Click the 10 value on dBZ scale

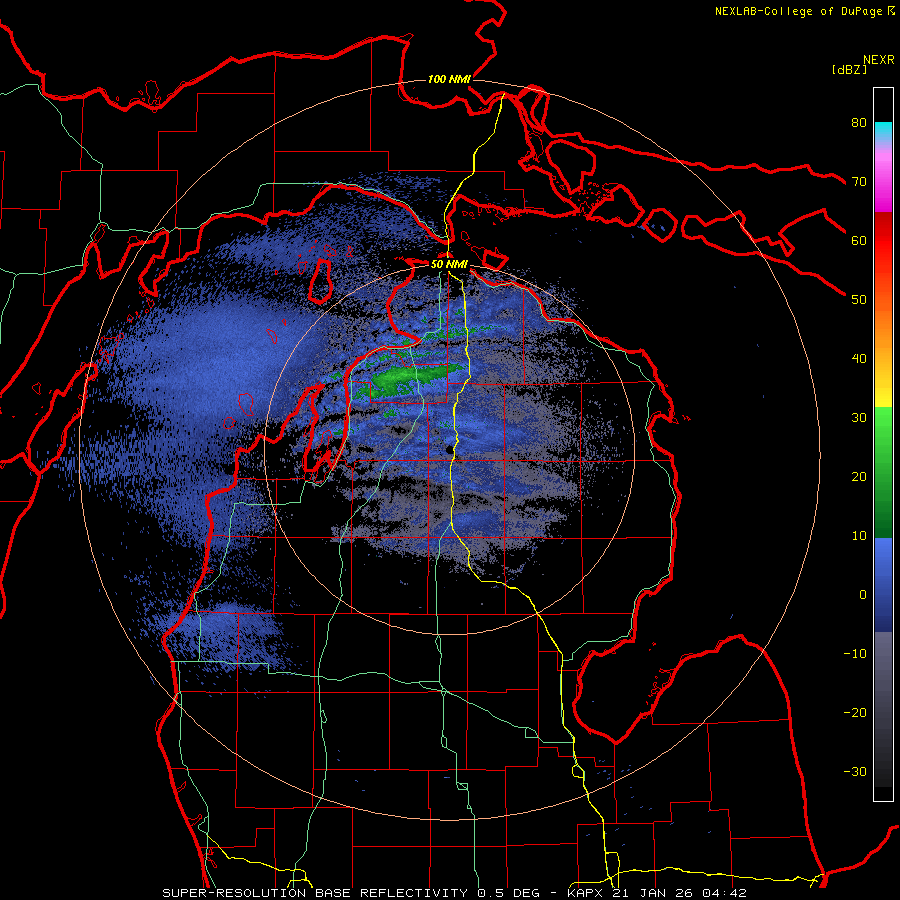[859, 536]
